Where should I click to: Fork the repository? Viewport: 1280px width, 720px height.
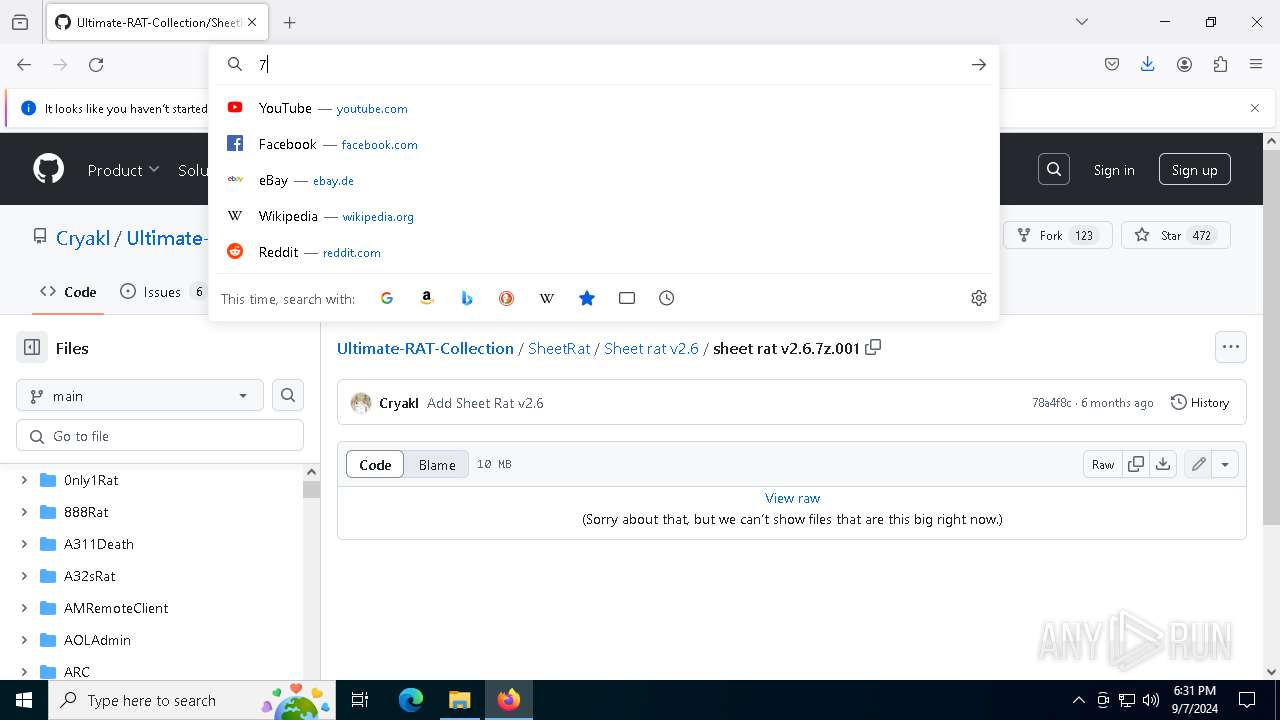[1058, 235]
